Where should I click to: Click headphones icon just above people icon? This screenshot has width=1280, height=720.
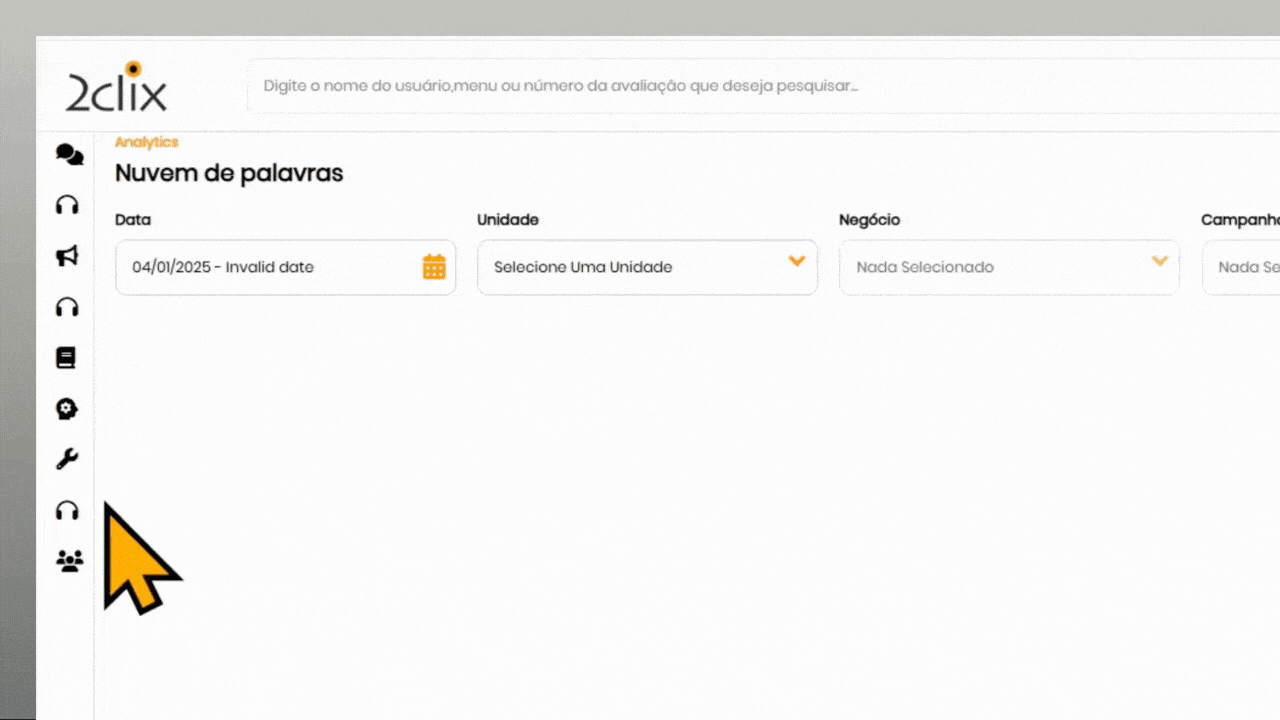(x=67, y=511)
